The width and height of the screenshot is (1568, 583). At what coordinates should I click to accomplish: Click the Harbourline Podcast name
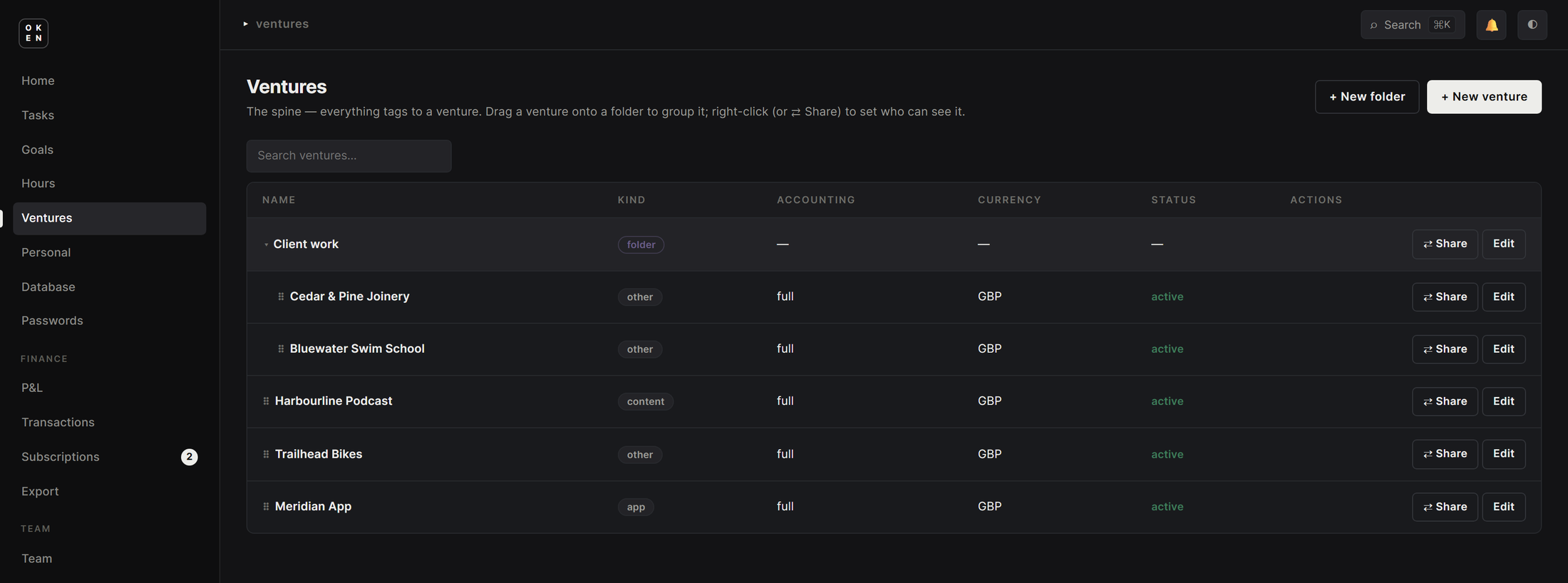[334, 401]
